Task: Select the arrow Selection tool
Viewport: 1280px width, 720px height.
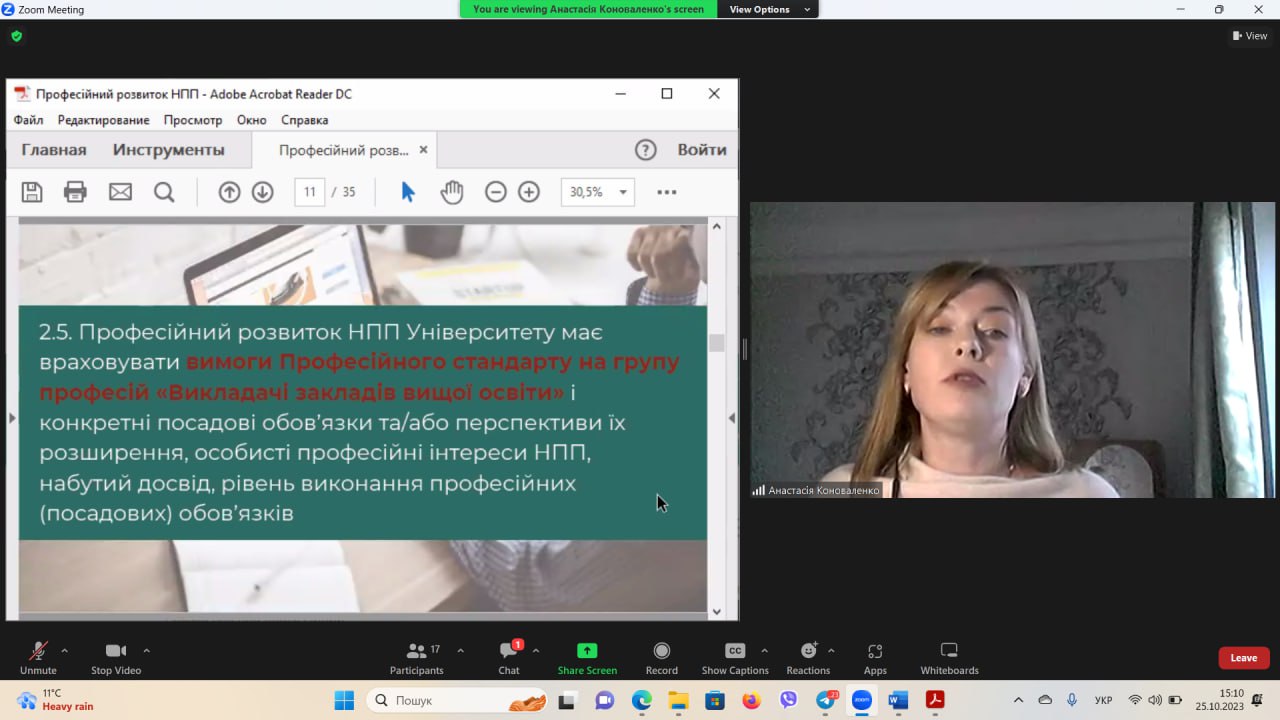Action: [x=408, y=192]
